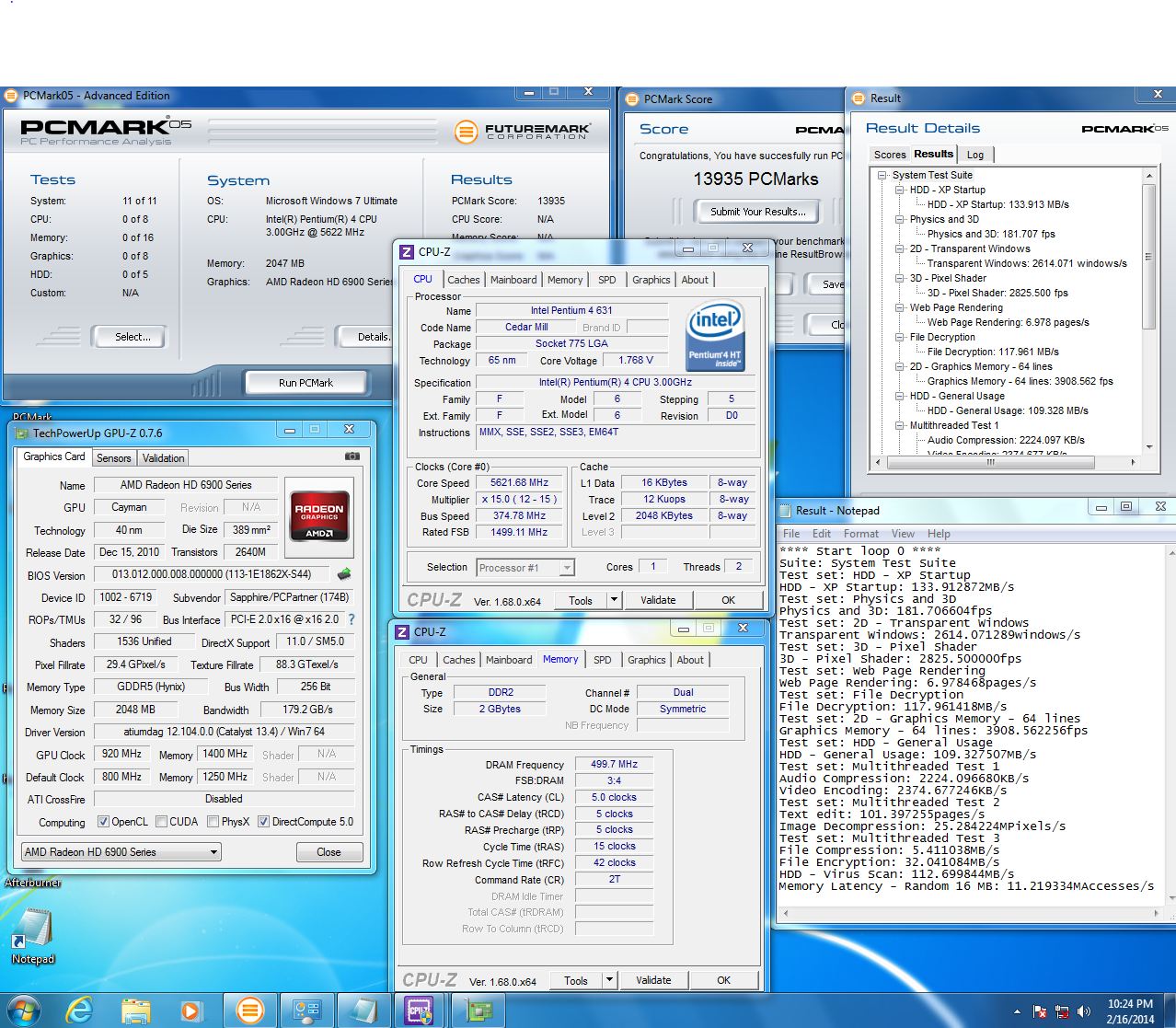
Task: Click the GPU-Z title bar icon
Action: (x=22, y=432)
